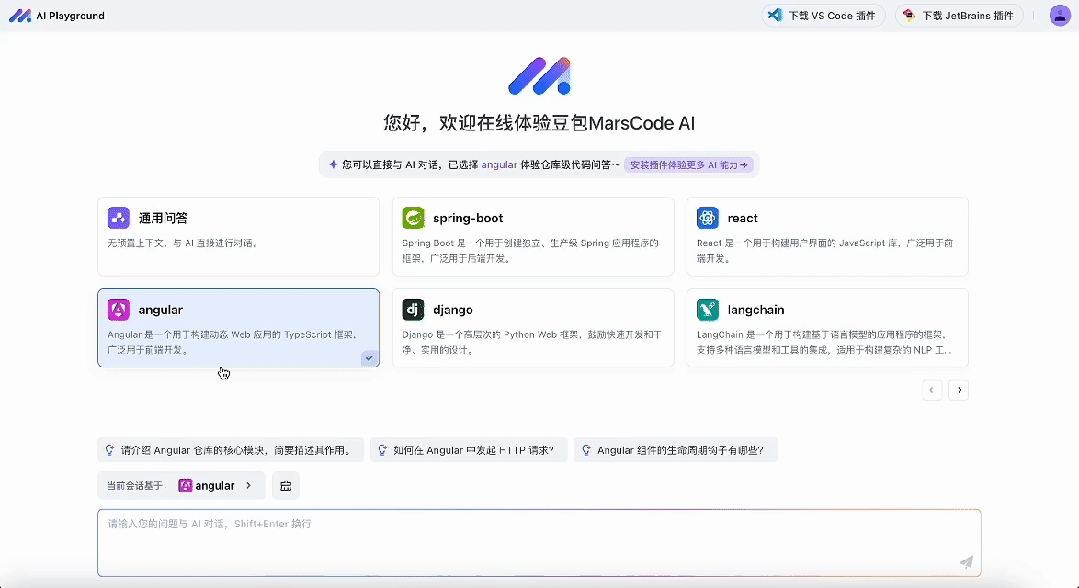Screen dimensions: 1079x588
Task: Click the clear conversation icon button
Action: (286, 485)
